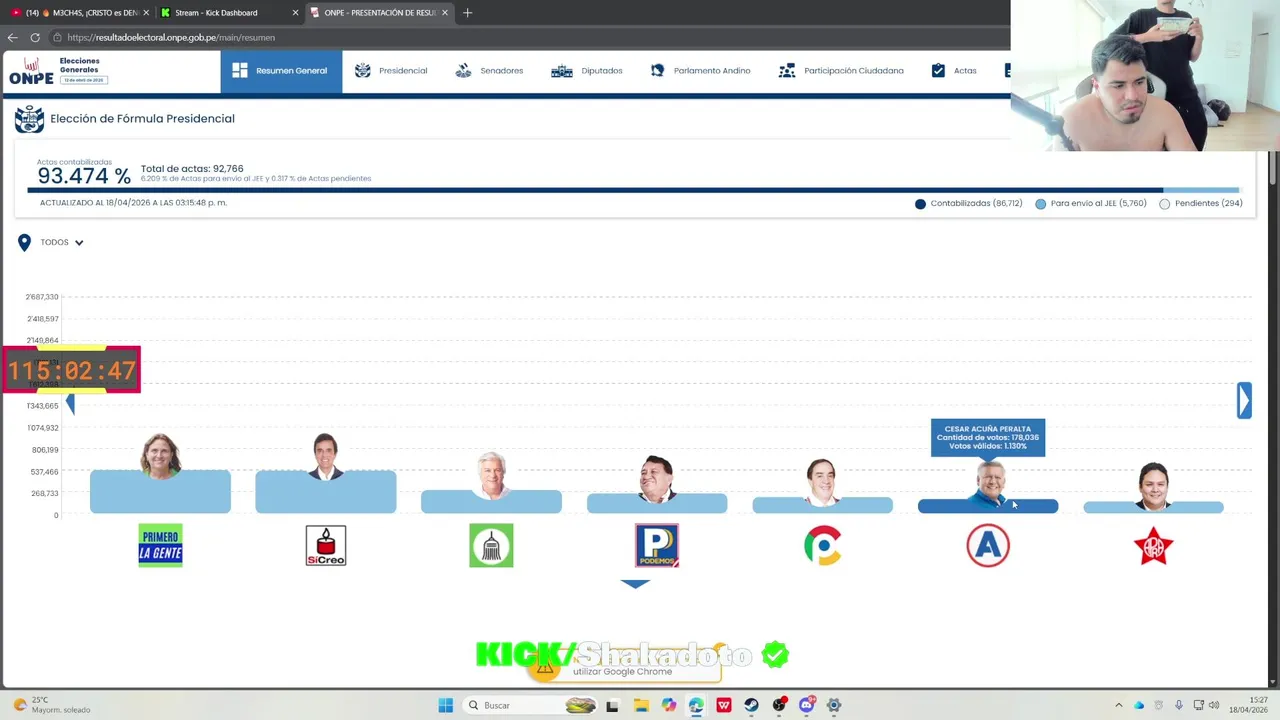Click the Para envío al JEE legend dot
Viewport: 1280px width, 720px height.
tap(1040, 204)
